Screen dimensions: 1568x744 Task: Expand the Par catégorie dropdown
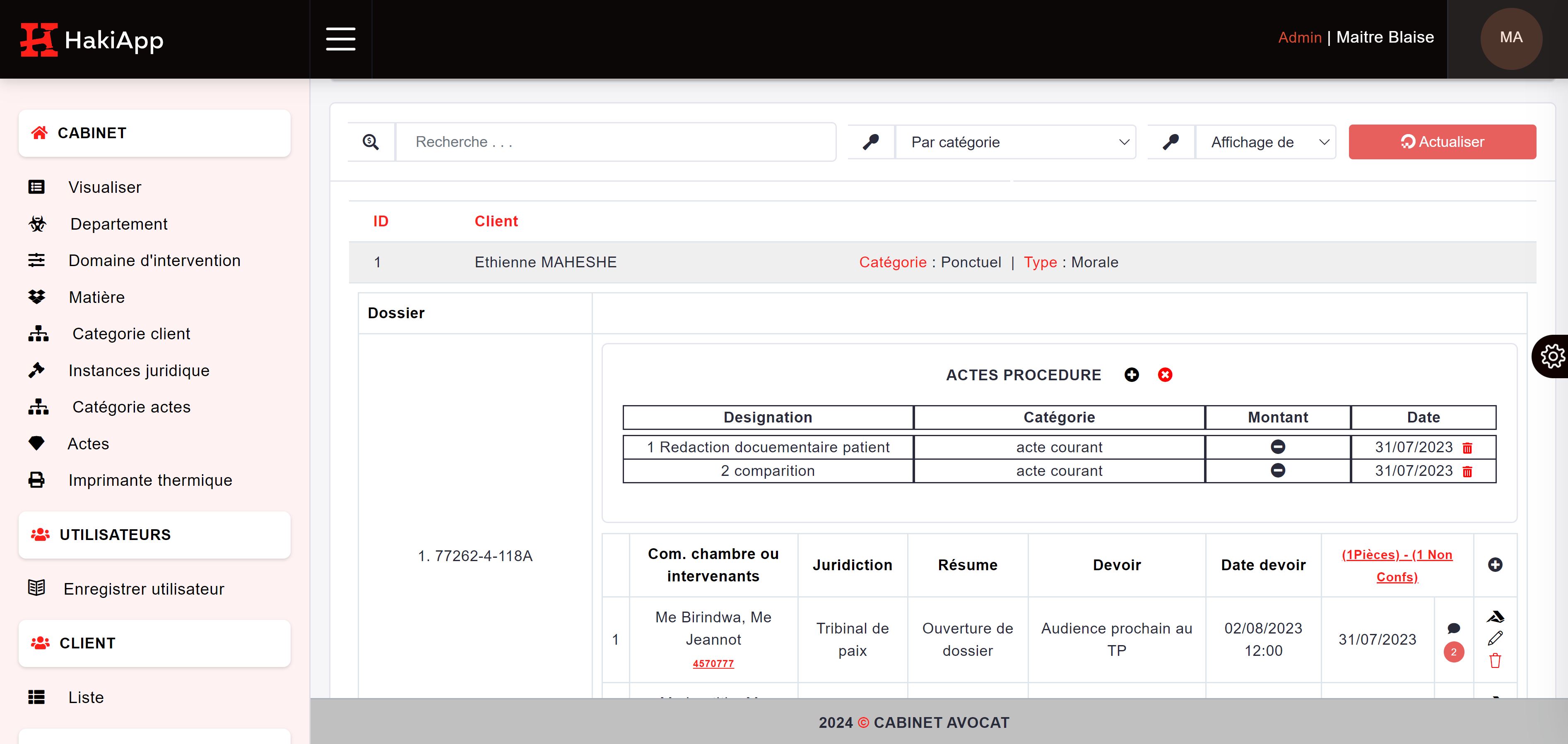coord(1015,142)
